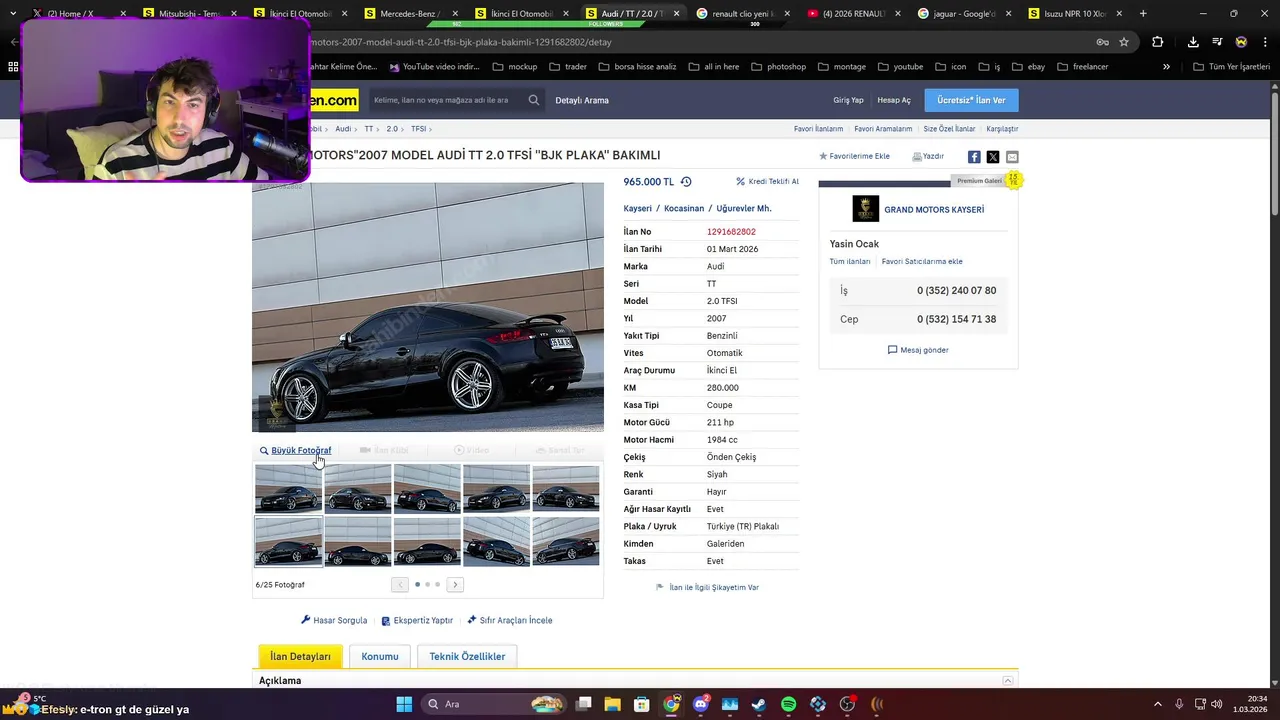Viewport: 1280px width, 720px height.
Task: Click the Tüm ilanları seller link
Action: click(850, 261)
